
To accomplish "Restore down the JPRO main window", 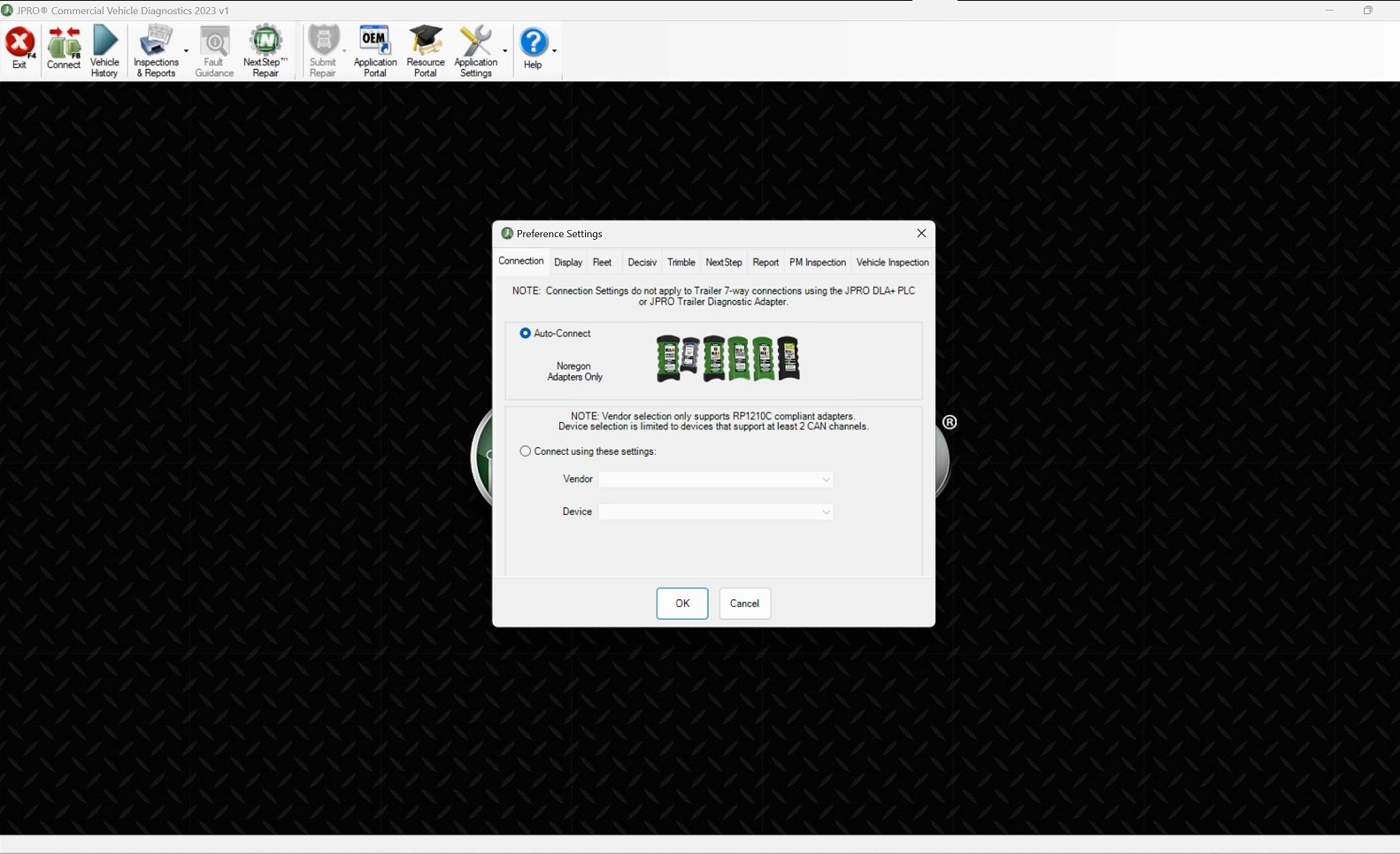I will tap(1367, 11).
